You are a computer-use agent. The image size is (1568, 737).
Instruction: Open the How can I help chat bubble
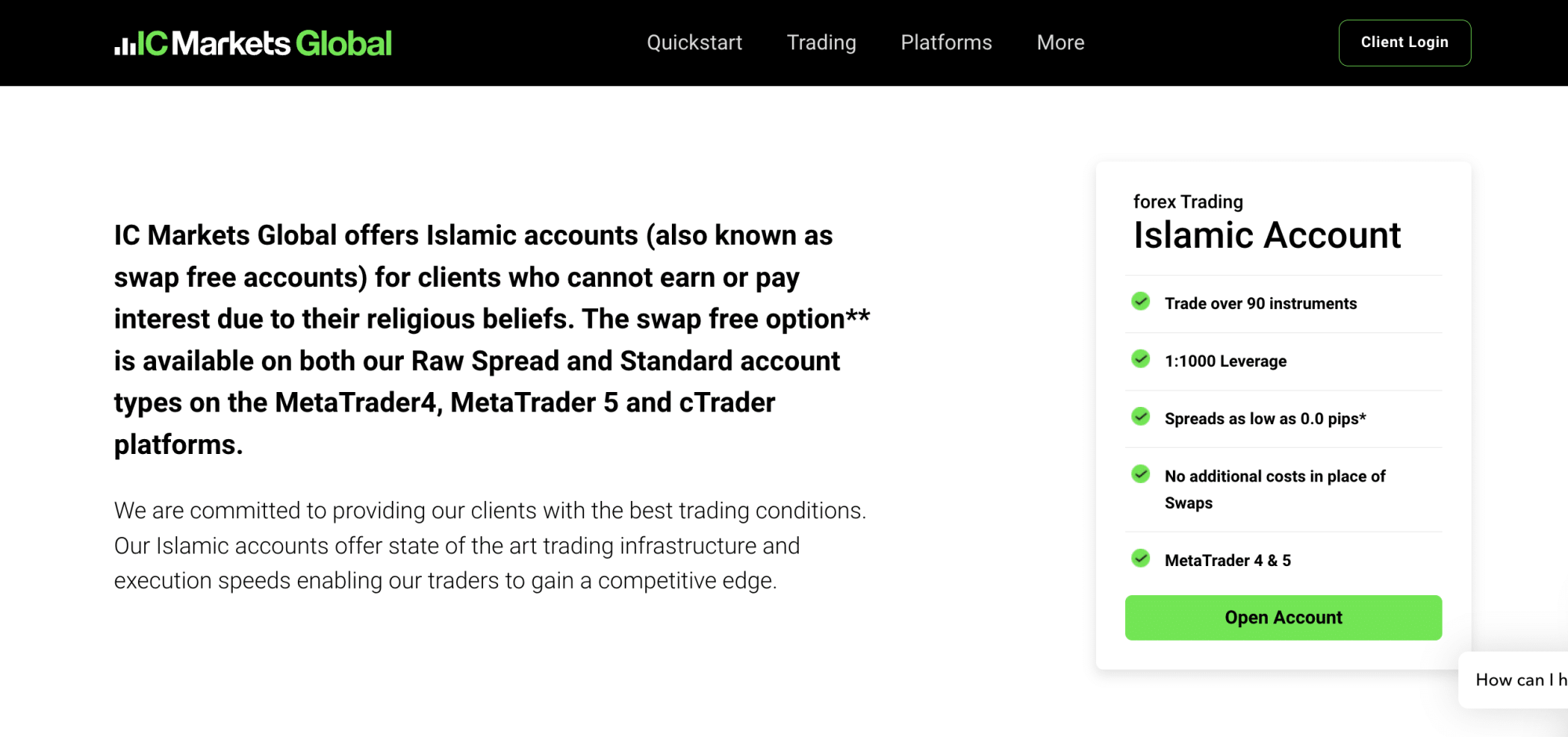(1517, 680)
